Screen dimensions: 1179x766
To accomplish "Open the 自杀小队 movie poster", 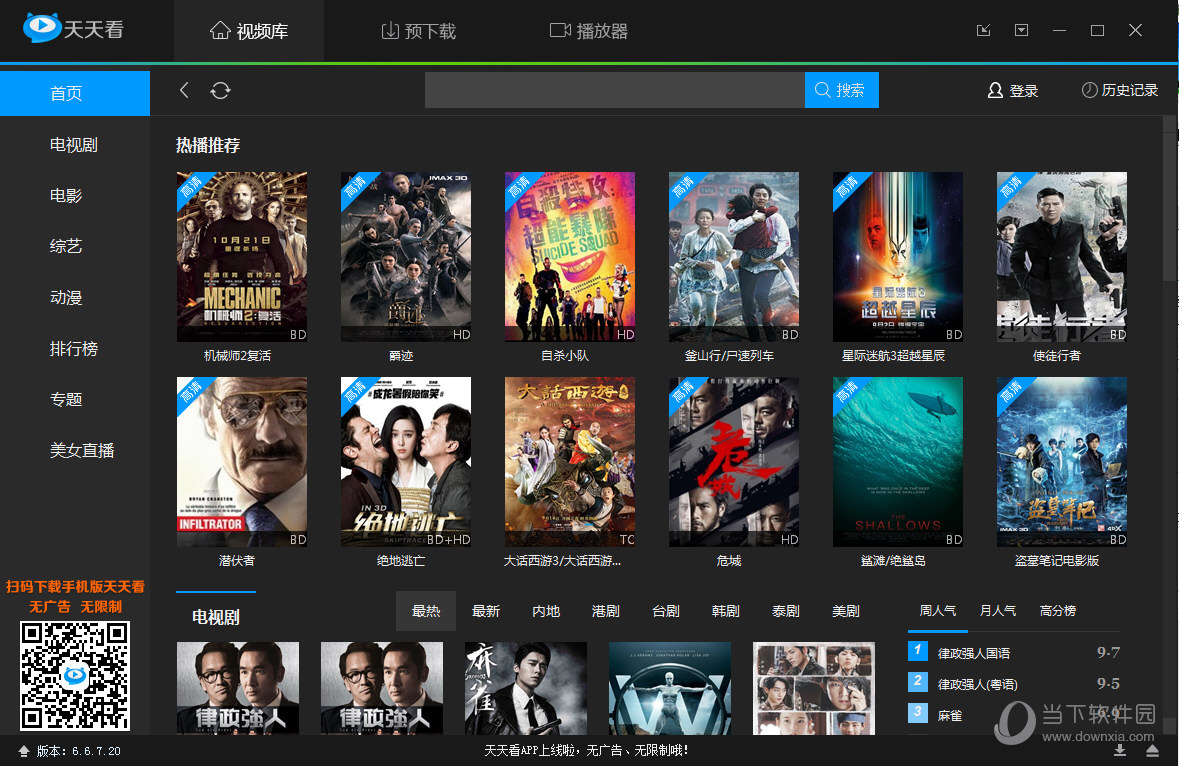I will tap(569, 257).
